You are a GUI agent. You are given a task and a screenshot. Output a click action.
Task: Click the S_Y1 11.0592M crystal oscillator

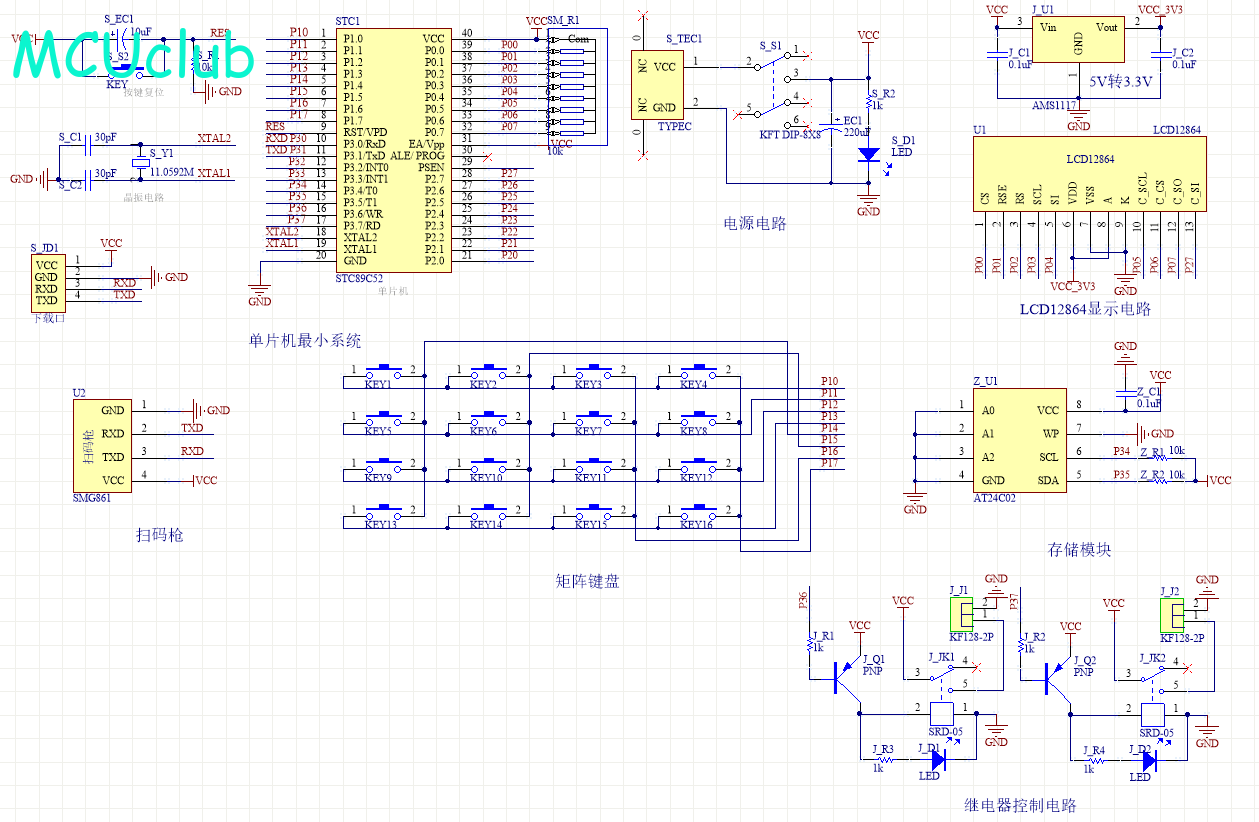[141, 165]
